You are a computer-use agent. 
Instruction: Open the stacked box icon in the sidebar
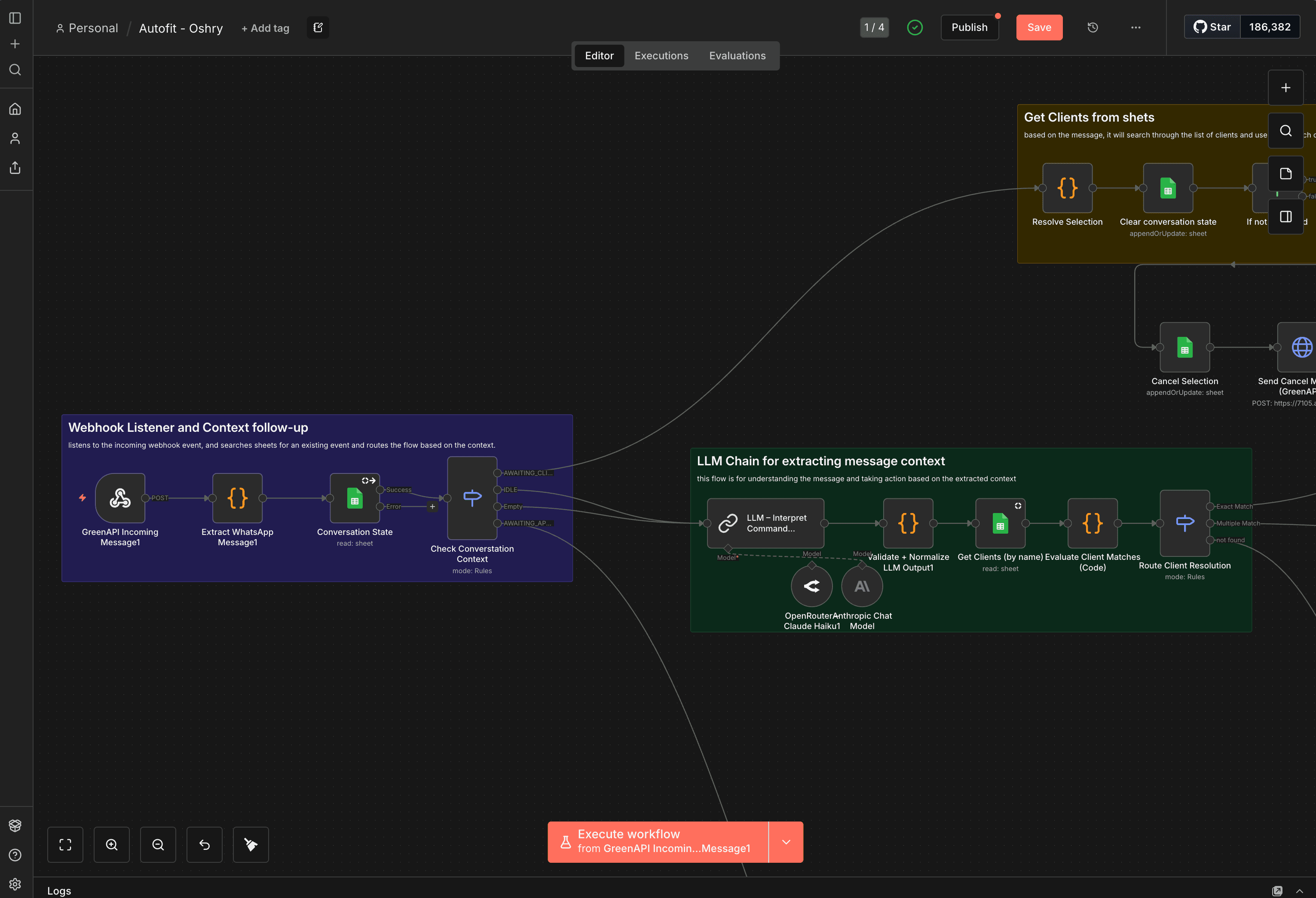[15, 825]
